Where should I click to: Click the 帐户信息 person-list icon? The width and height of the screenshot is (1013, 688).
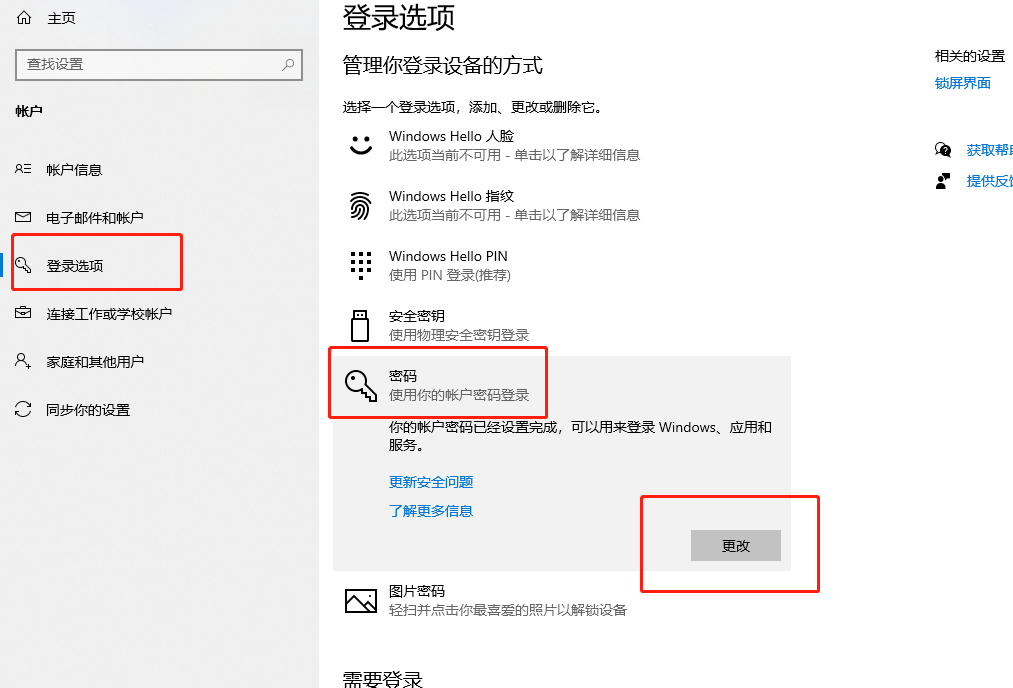[x=23, y=169]
